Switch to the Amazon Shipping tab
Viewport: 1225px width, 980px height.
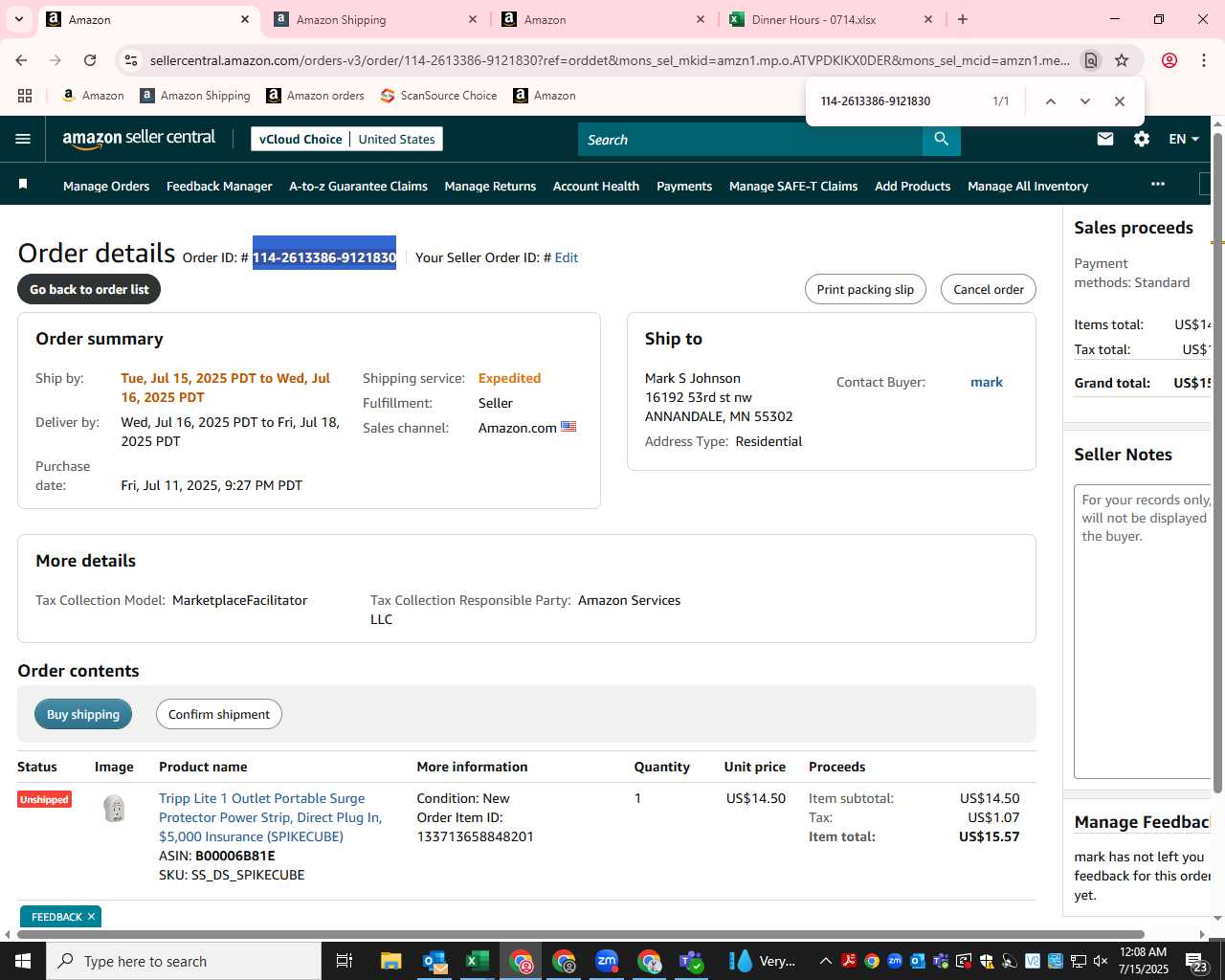point(376,19)
